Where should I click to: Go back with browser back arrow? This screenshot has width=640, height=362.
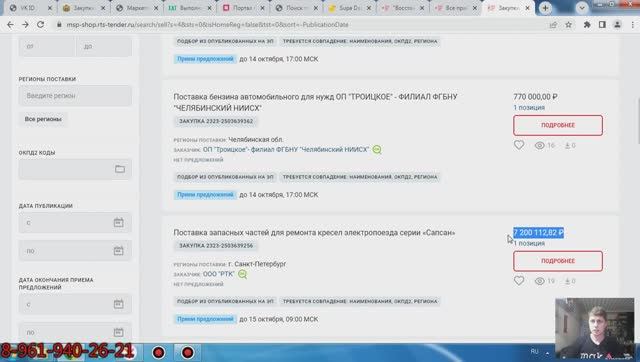click(x=10, y=25)
